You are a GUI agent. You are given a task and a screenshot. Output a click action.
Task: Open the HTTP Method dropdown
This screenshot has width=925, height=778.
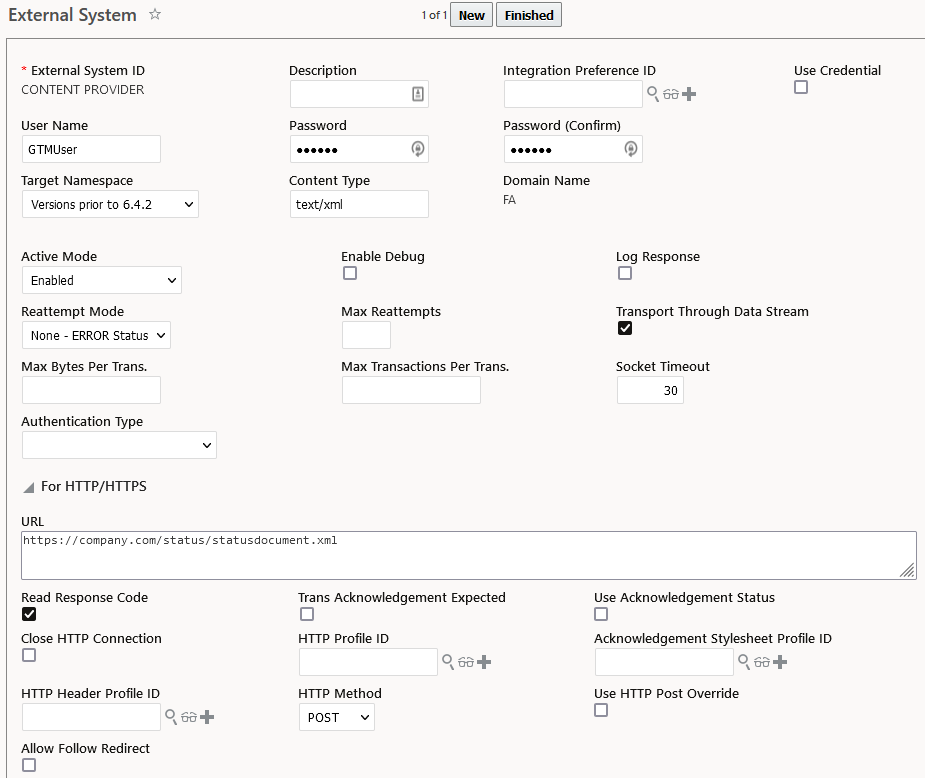pyautogui.click(x=336, y=717)
